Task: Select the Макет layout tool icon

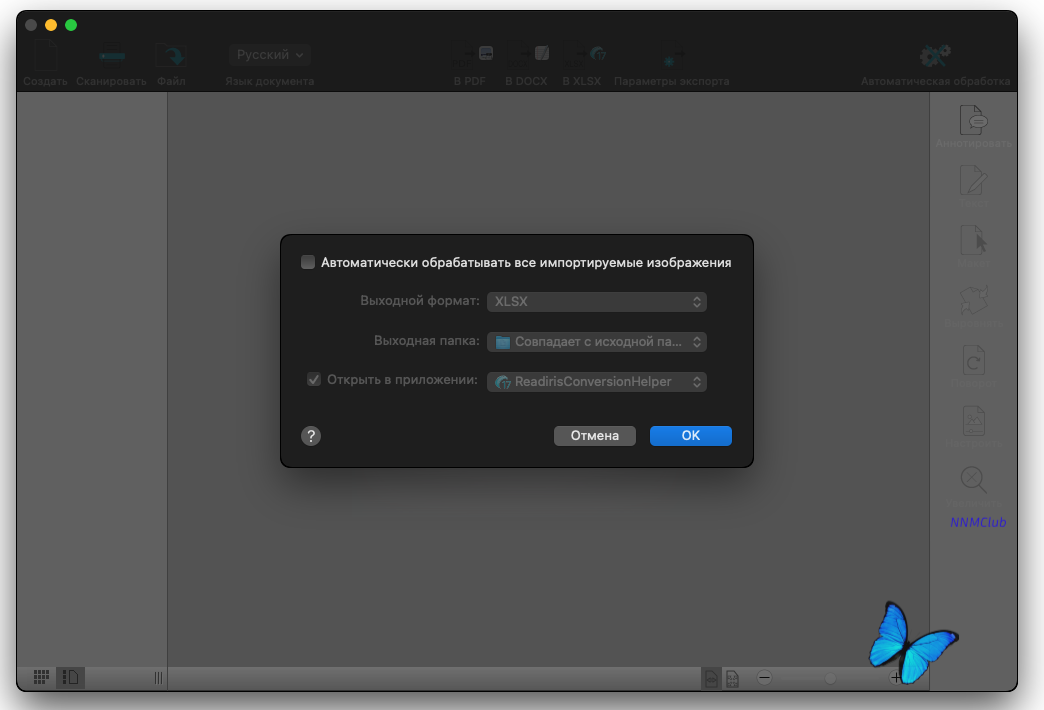Action: (x=973, y=240)
